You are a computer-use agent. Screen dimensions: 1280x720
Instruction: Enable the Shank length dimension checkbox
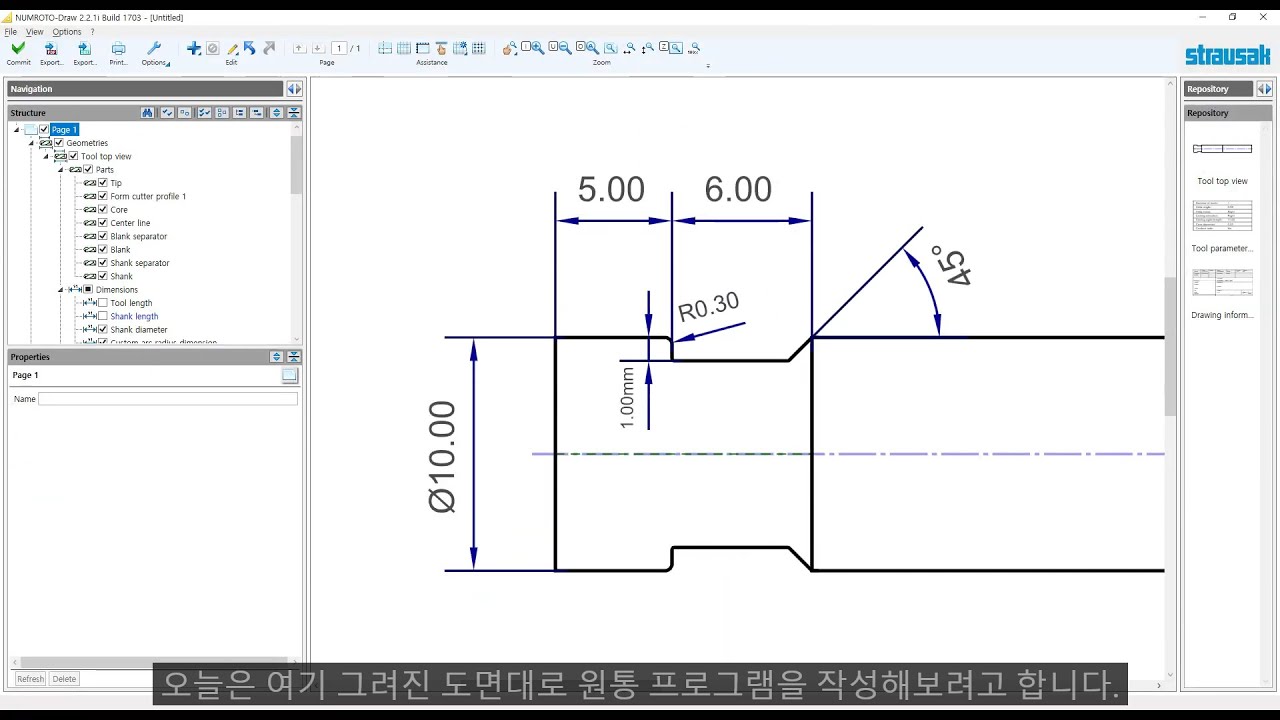pyautogui.click(x=103, y=316)
